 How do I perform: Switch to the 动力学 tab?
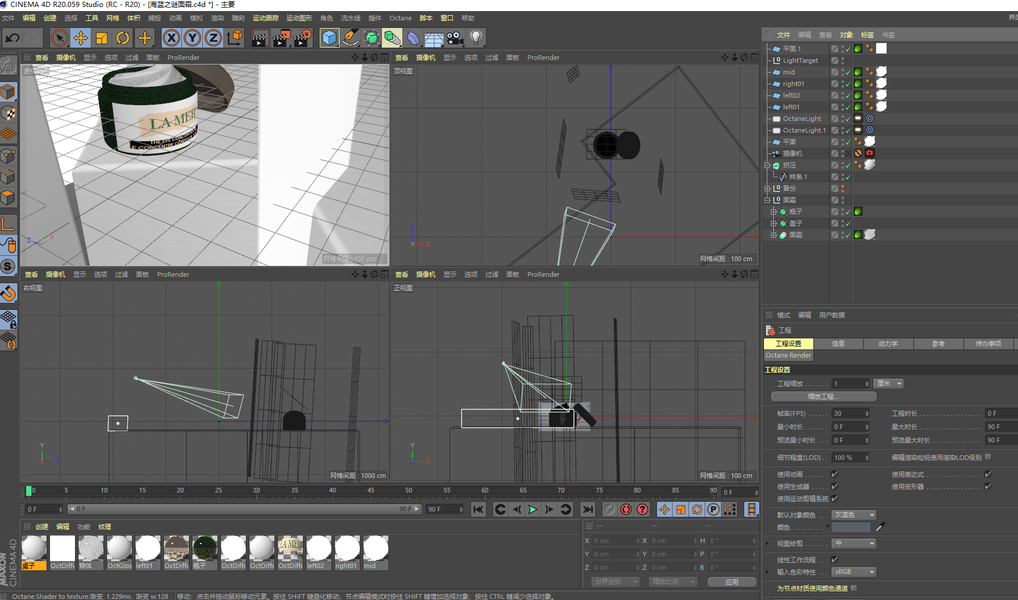pyautogui.click(x=888, y=344)
